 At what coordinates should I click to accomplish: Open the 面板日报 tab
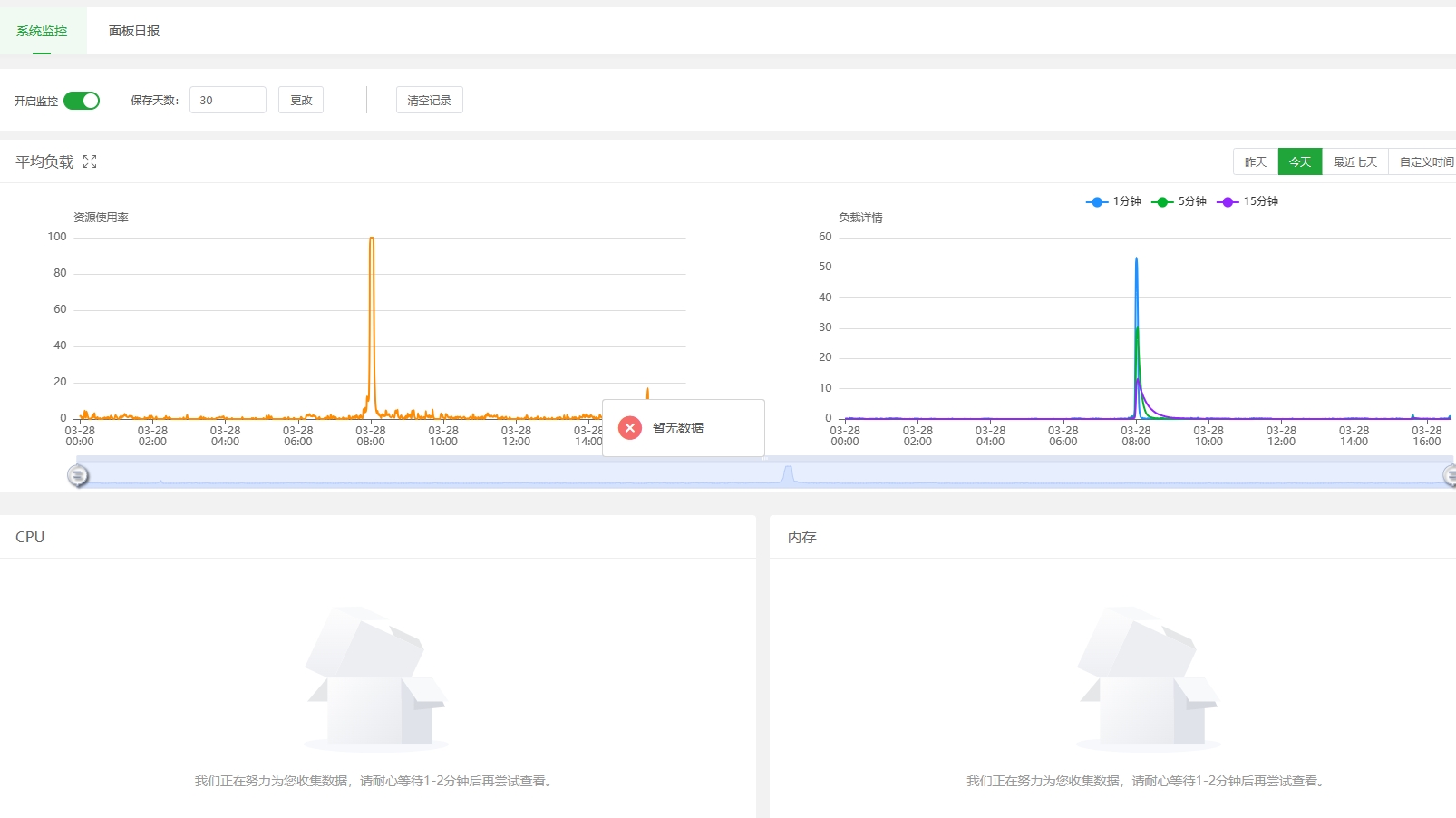point(134,31)
